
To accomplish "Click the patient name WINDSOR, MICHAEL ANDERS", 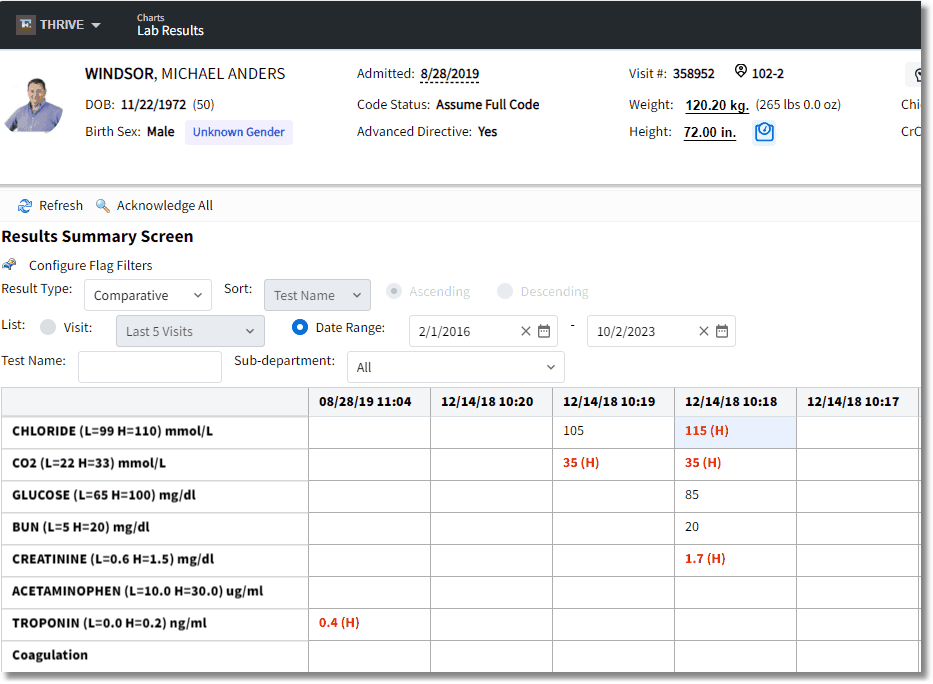I will point(185,74).
